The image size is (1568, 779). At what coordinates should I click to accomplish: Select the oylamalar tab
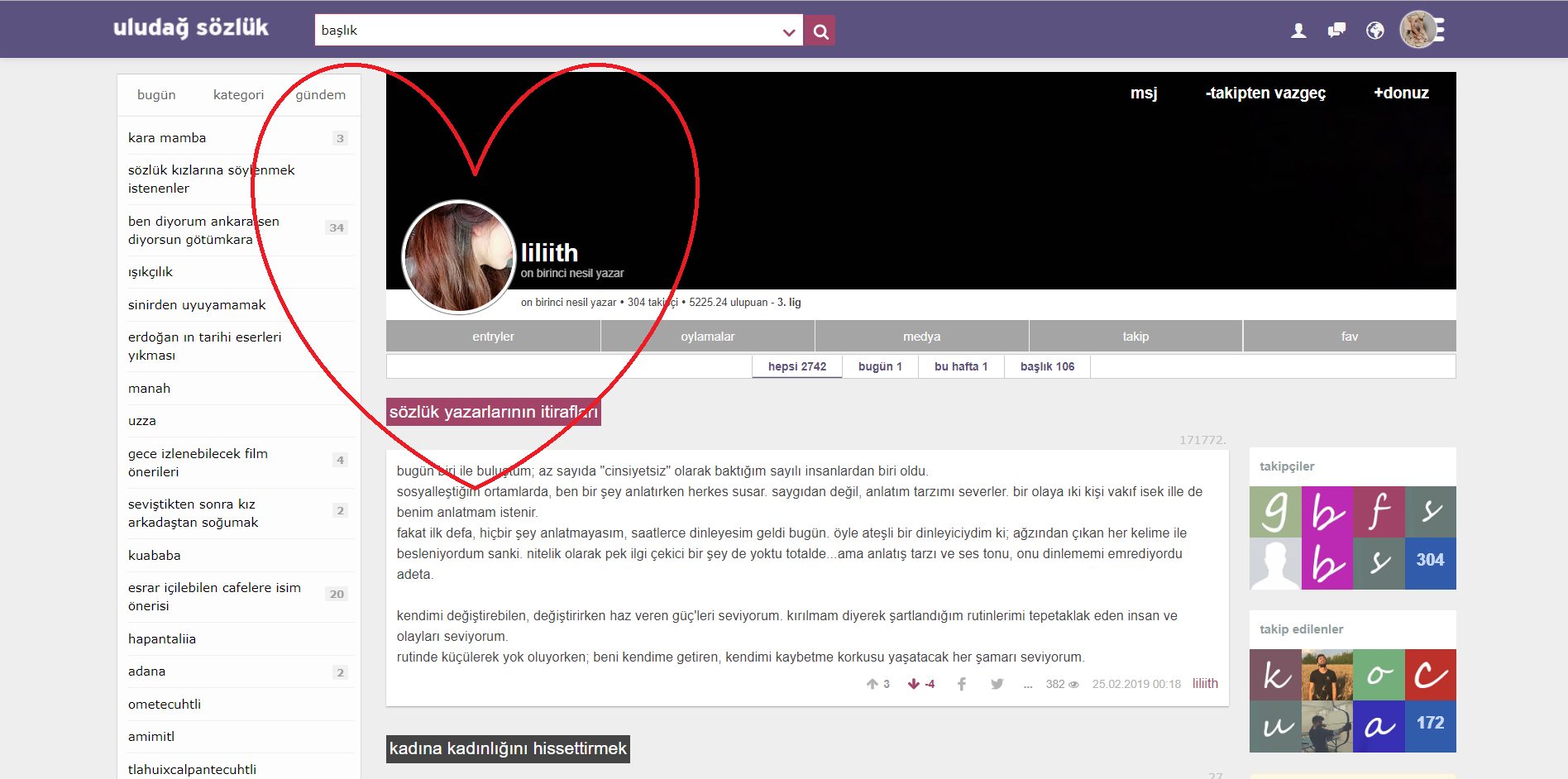[x=707, y=337]
